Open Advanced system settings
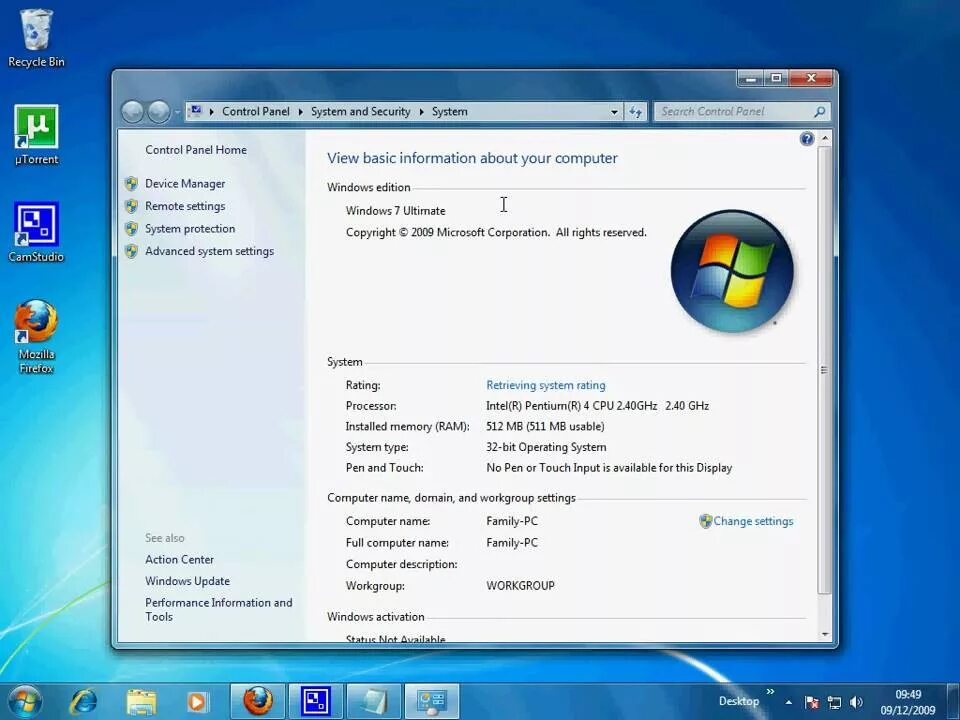 coord(209,251)
